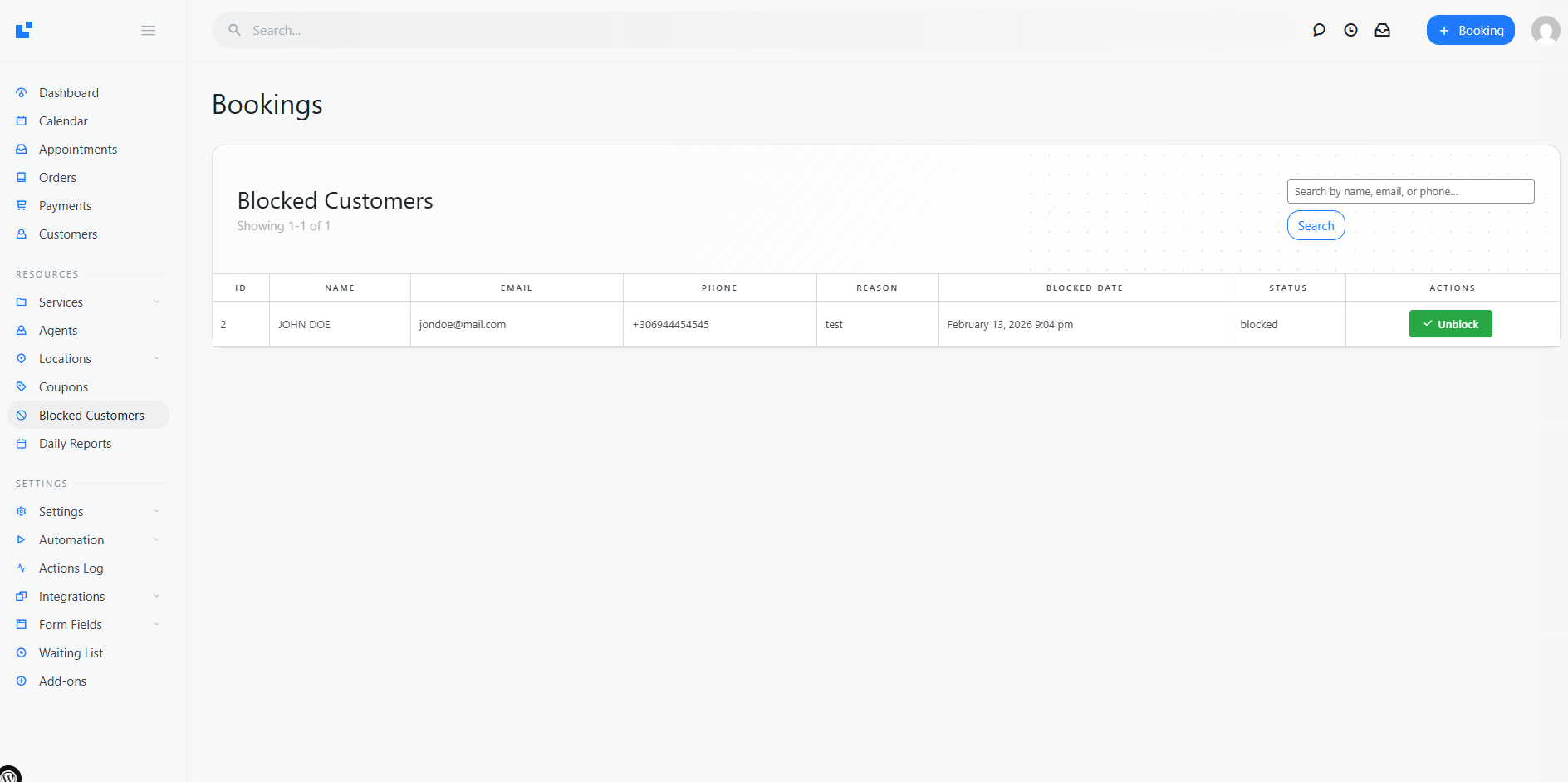1568x782 pixels.
Task: Open the chat bubble icon in top bar
Action: tap(1319, 31)
